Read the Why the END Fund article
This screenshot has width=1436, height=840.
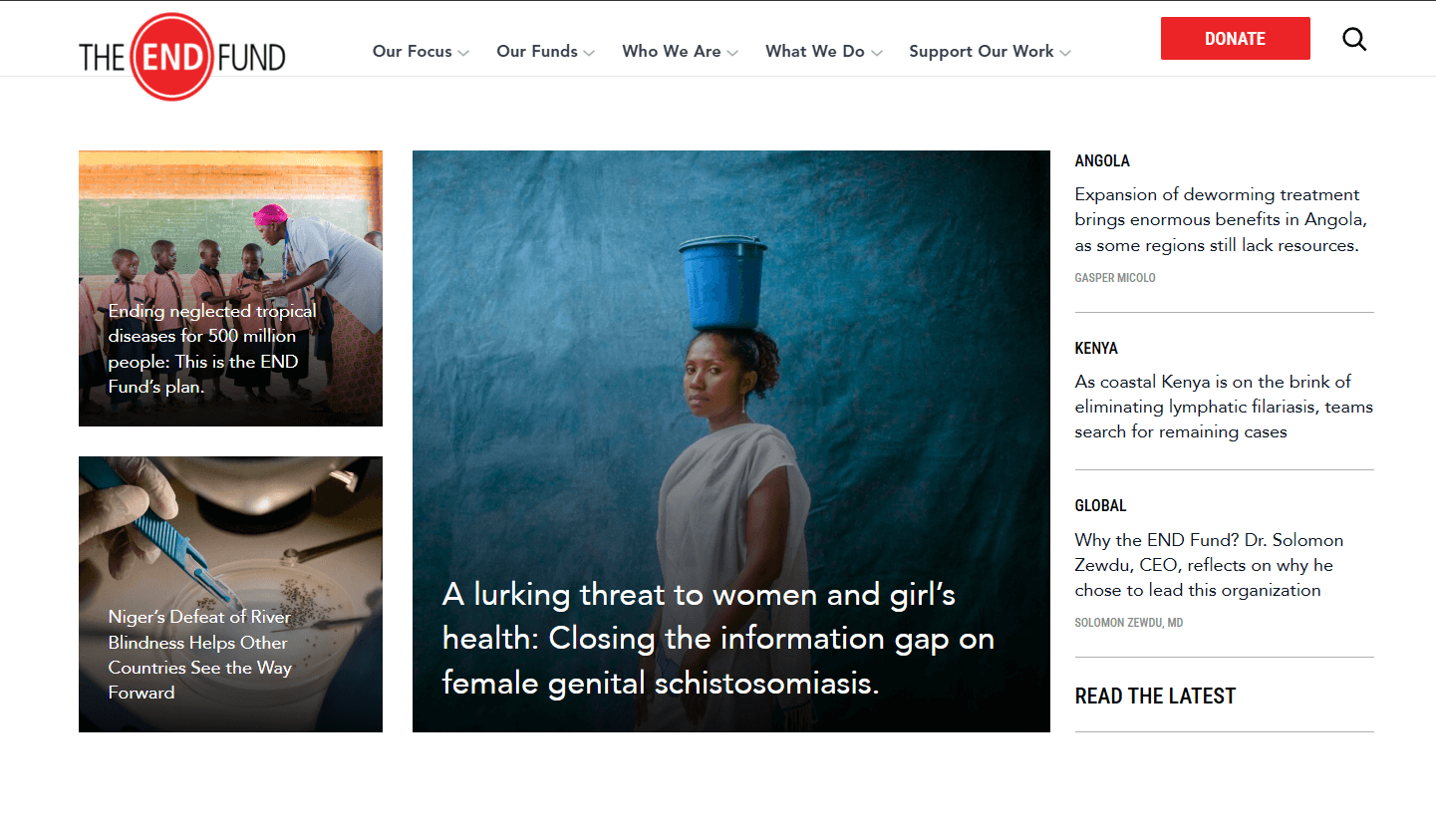[1209, 565]
